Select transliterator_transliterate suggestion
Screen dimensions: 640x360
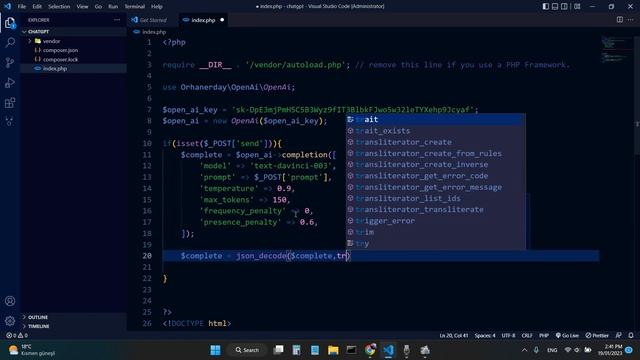[436, 209]
